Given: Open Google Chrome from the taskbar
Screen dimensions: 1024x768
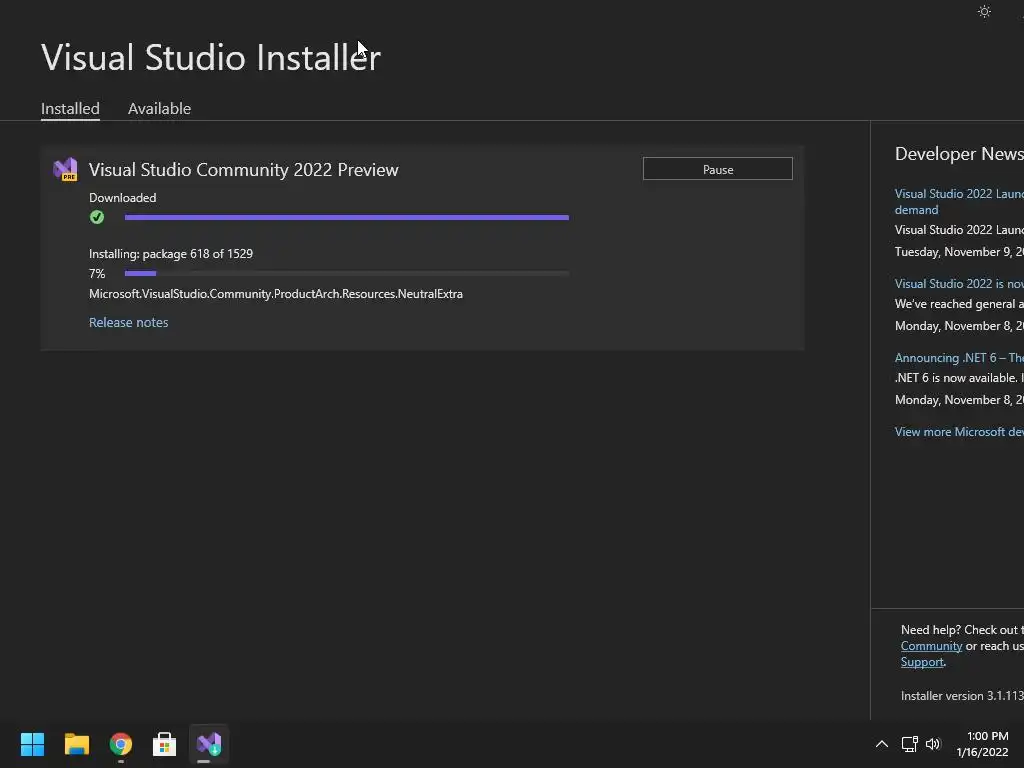Looking at the screenshot, I should click(x=121, y=744).
